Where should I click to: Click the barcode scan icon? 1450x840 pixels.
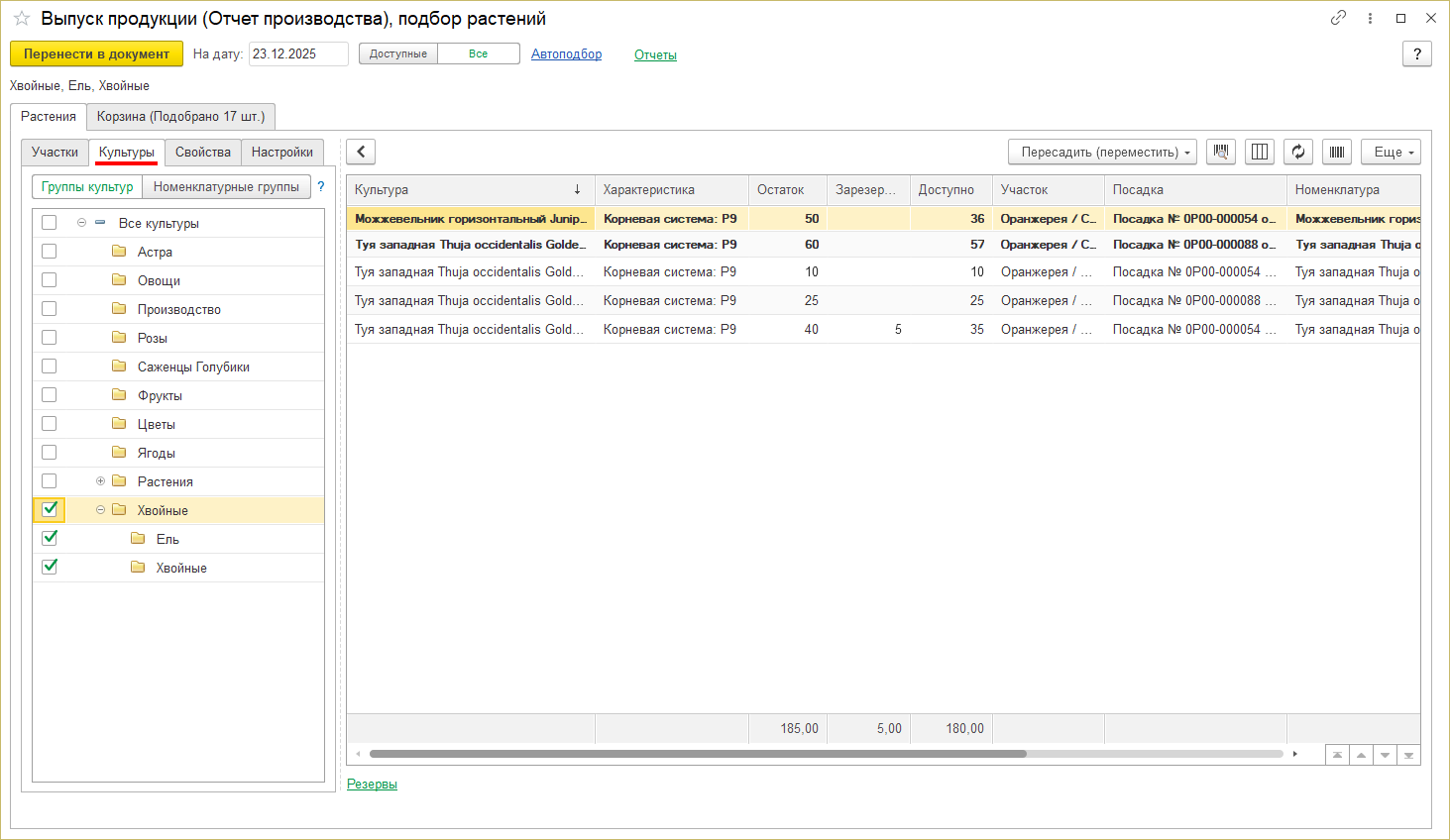click(x=1337, y=152)
